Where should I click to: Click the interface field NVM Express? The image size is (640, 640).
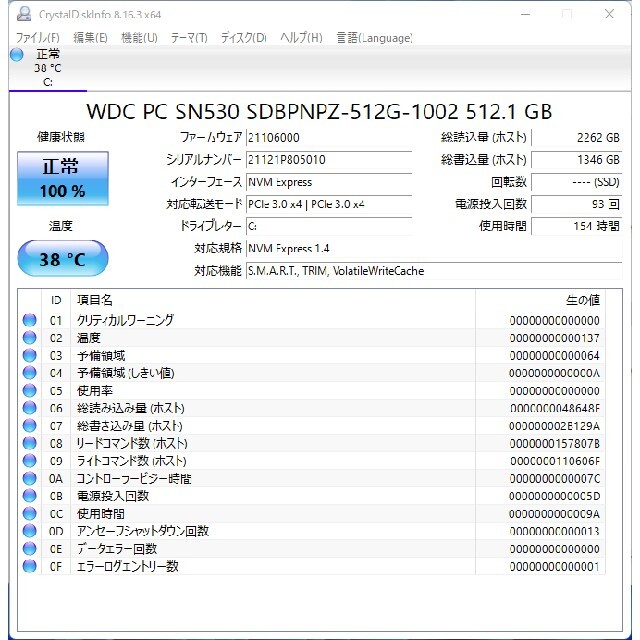pyautogui.click(x=329, y=182)
